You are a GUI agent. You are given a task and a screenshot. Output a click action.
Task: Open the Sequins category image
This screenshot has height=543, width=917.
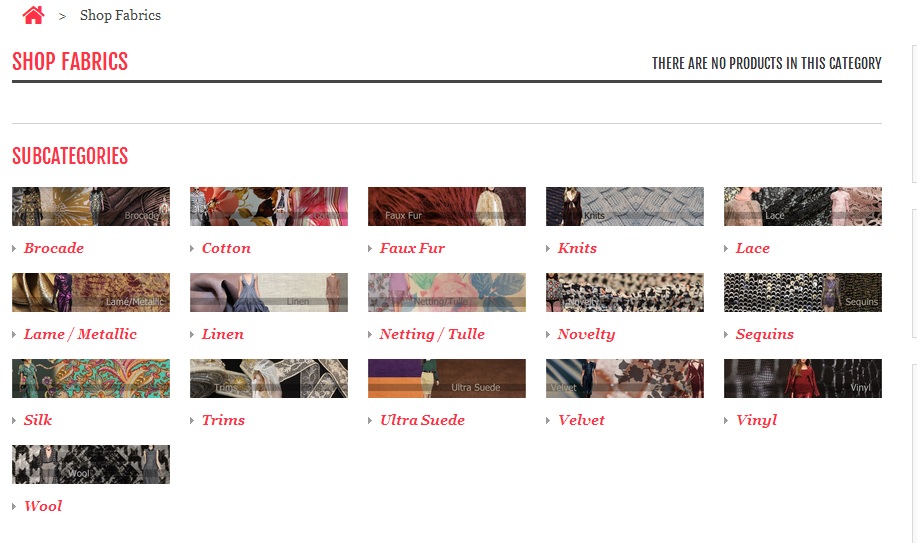(x=803, y=293)
